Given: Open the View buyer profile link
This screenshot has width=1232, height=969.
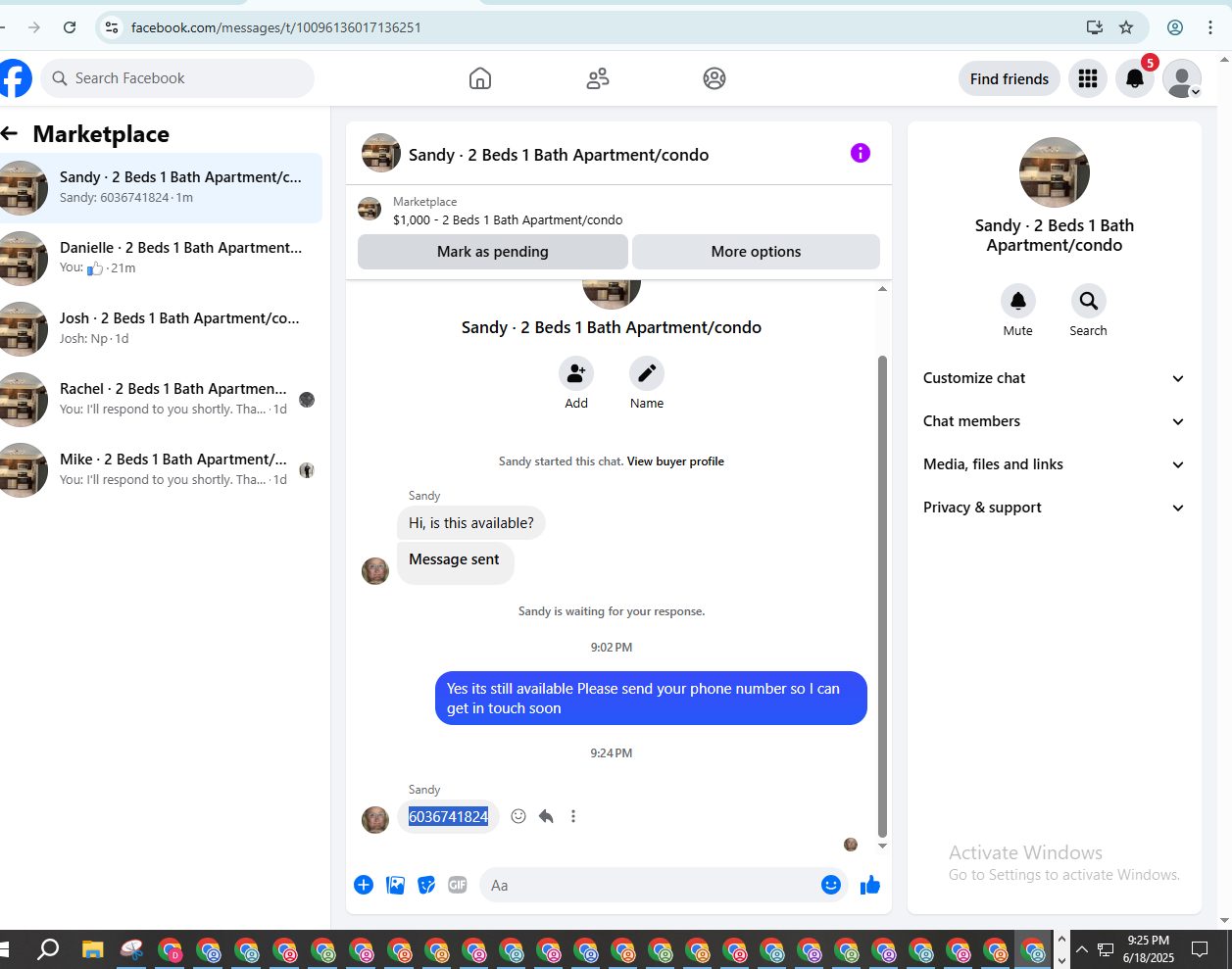Looking at the screenshot, I should (x=675, y=461).
